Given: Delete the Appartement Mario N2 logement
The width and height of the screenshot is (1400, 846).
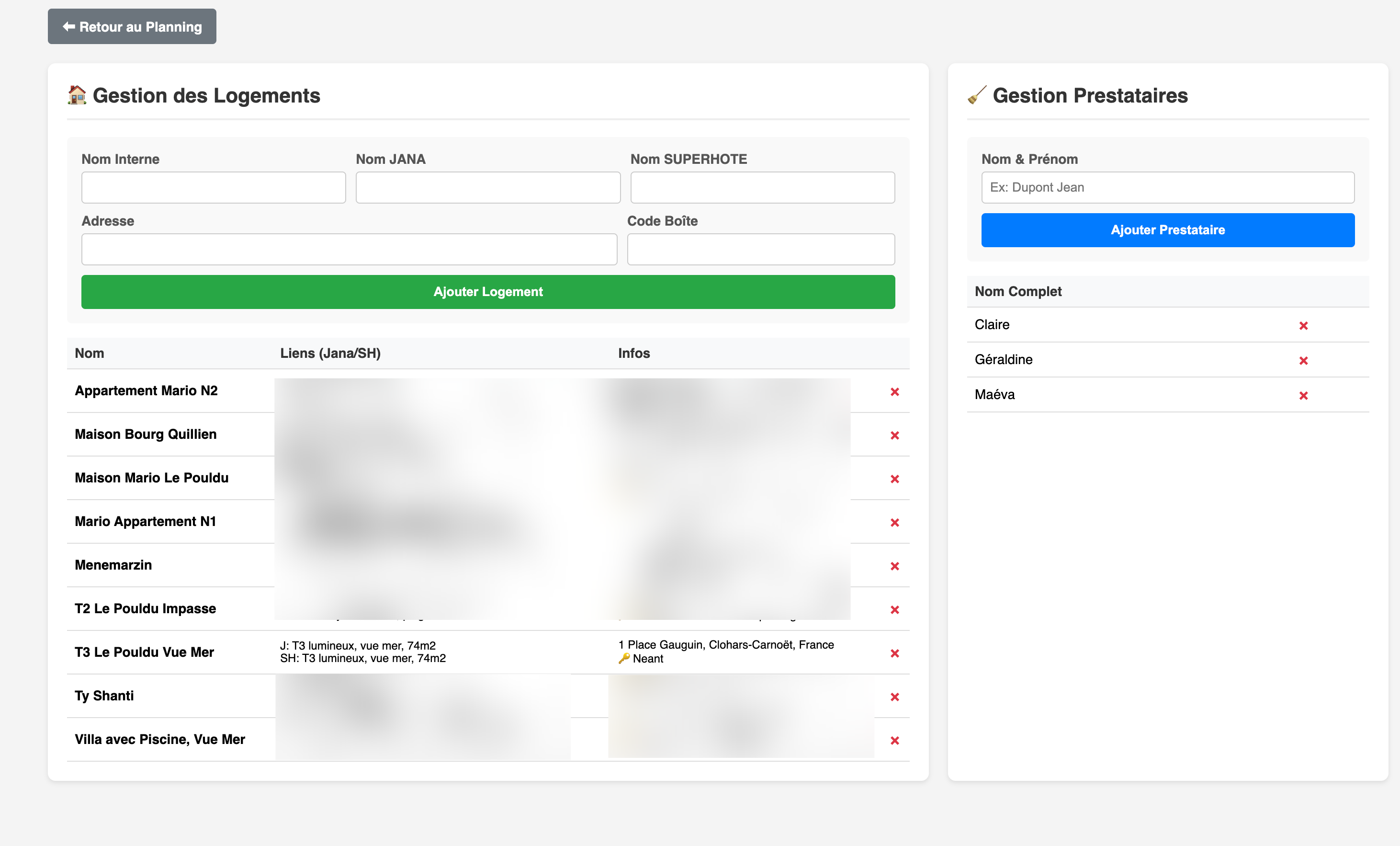Looking at the screenshot, I should tap(895, 392).
